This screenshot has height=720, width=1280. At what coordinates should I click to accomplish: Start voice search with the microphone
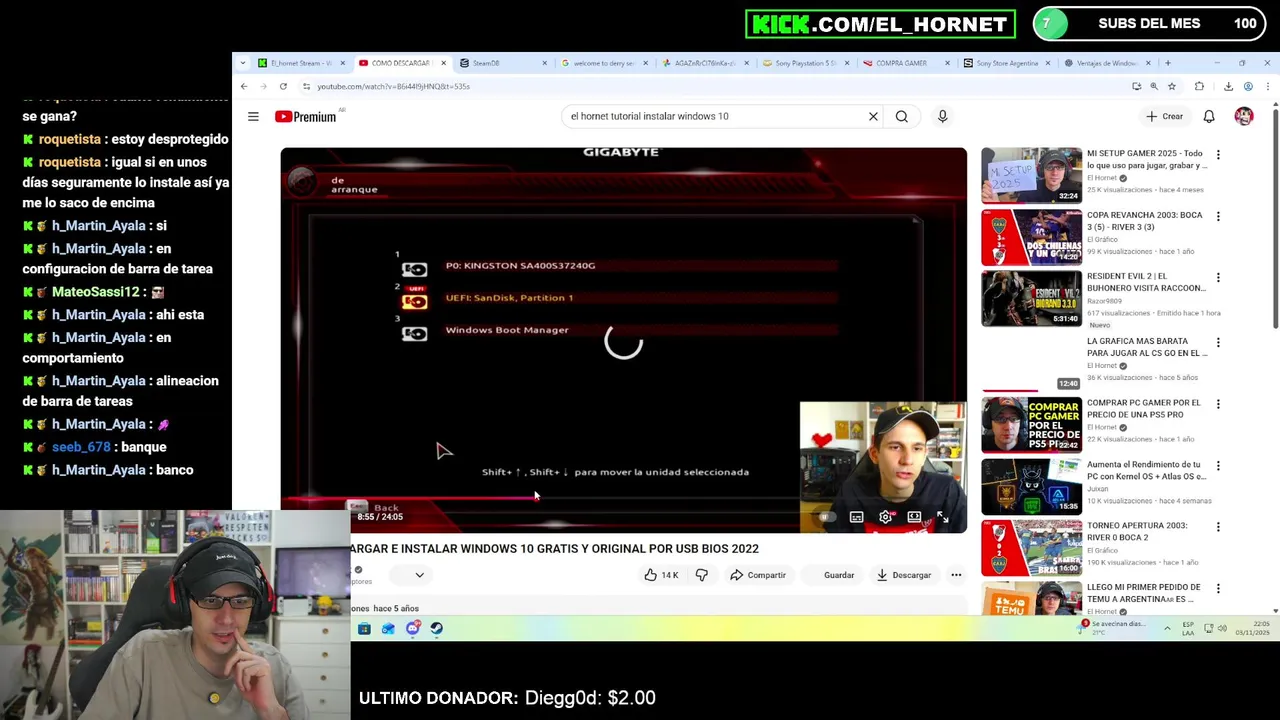coord(942,117)
